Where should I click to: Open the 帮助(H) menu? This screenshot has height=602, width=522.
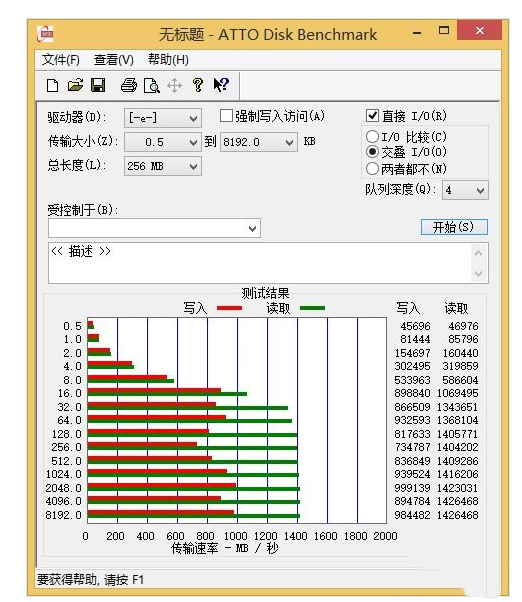pos(168,60)
